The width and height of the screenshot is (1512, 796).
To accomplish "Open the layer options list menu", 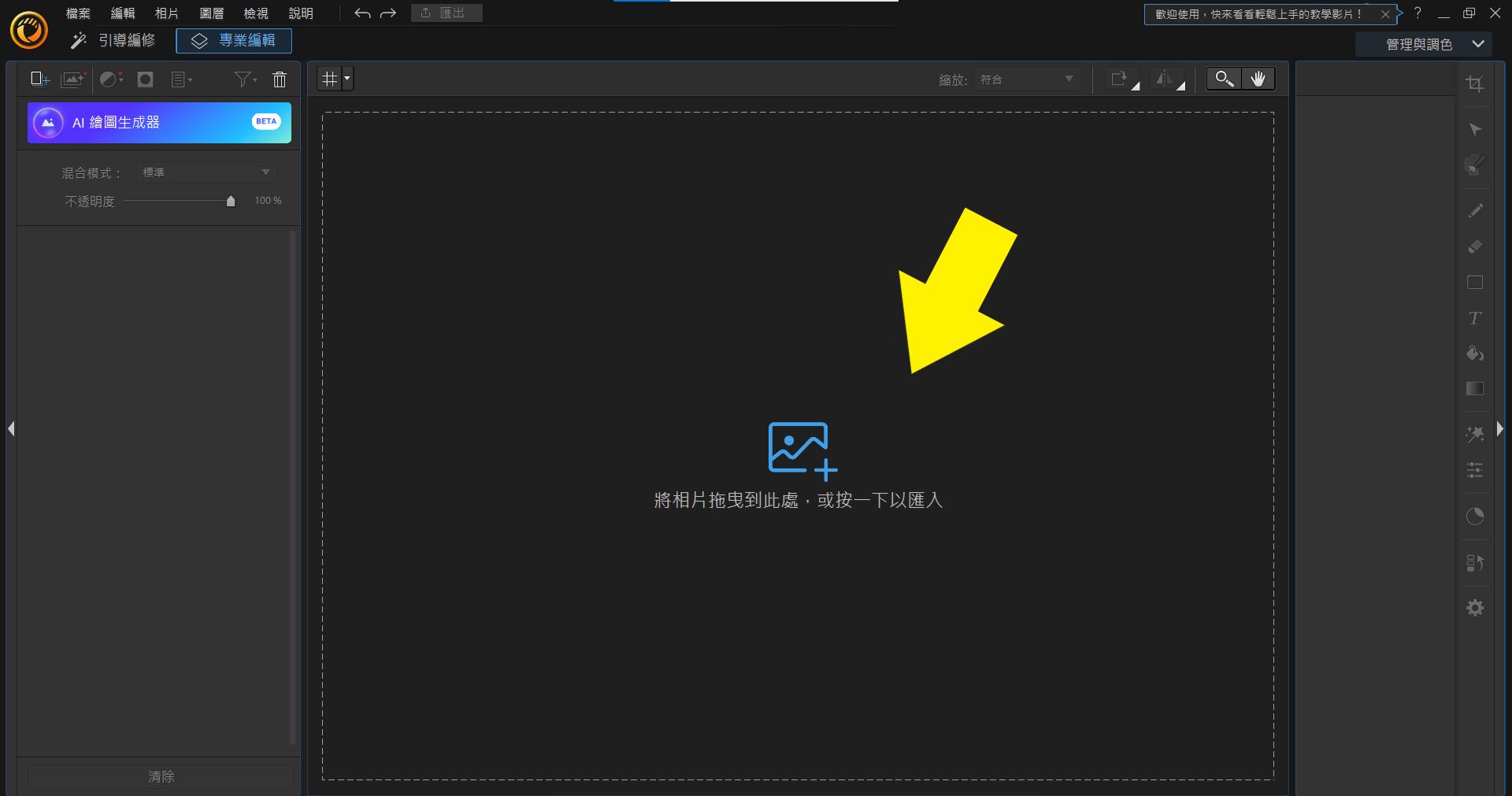I will point(182,80).
